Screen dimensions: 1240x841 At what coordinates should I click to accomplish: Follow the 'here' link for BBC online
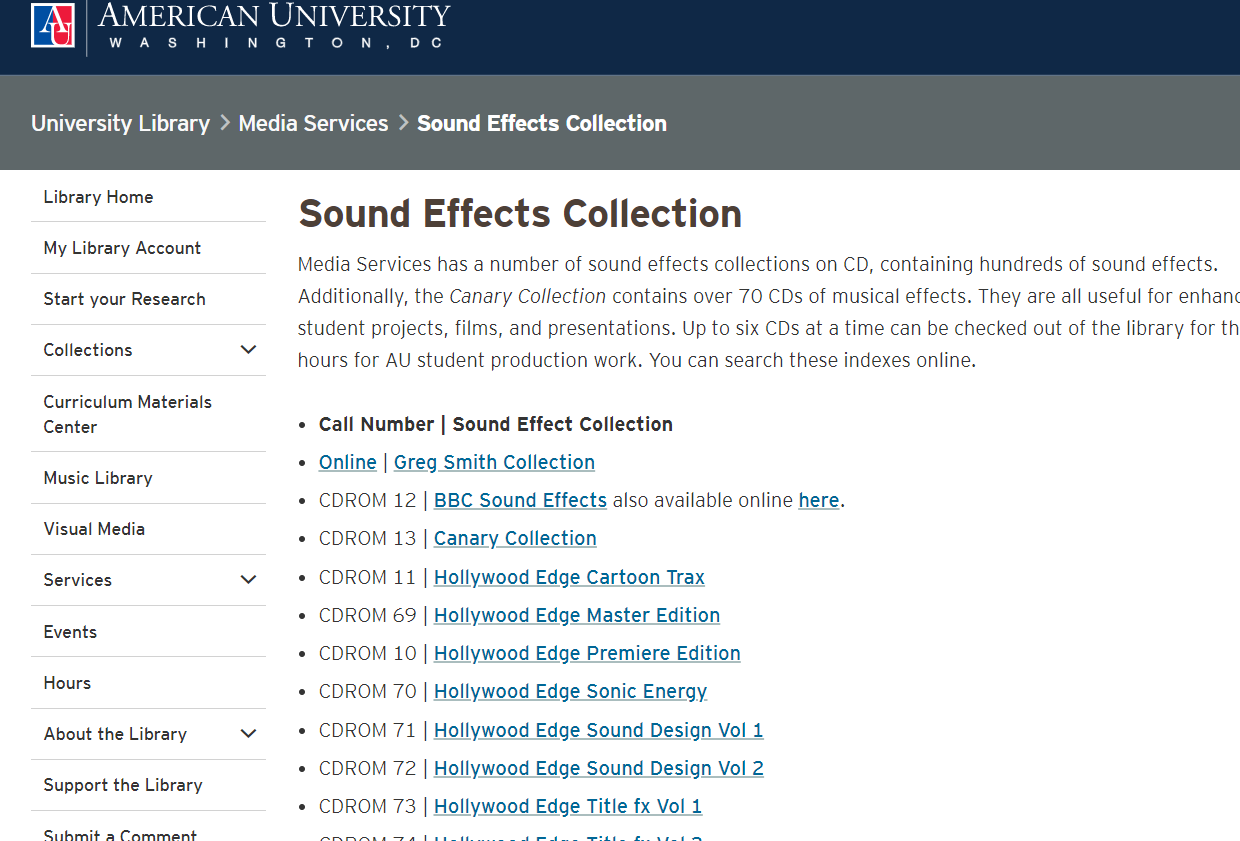(x=818, y=500)
